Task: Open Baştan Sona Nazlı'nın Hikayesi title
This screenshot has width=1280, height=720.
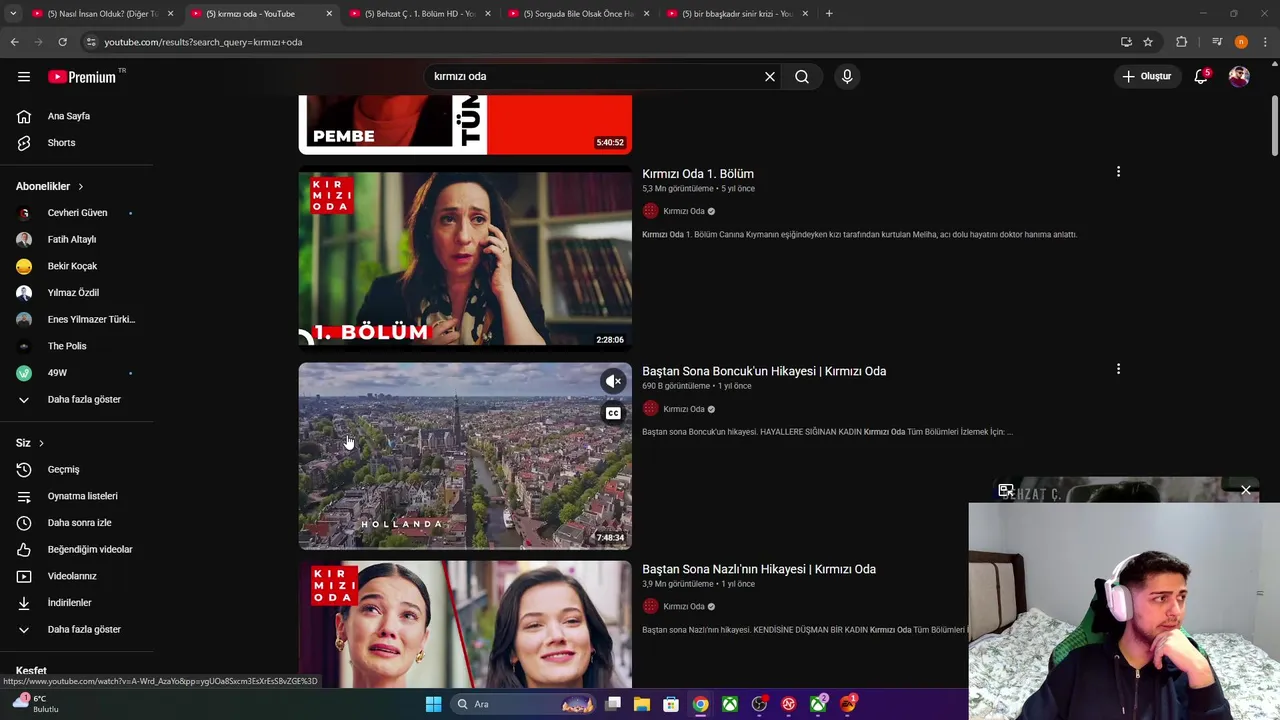Action: [x=759, y=569]
